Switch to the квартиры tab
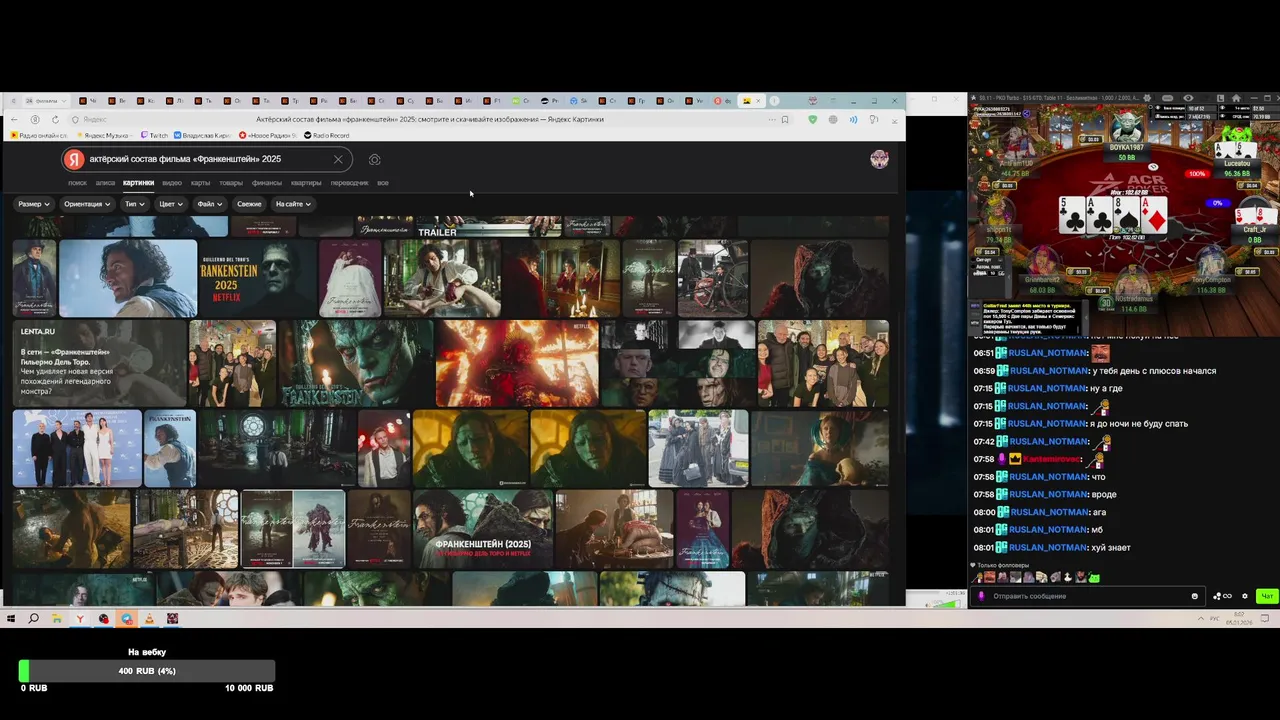1280x720 pixels. tap(306, 183)
